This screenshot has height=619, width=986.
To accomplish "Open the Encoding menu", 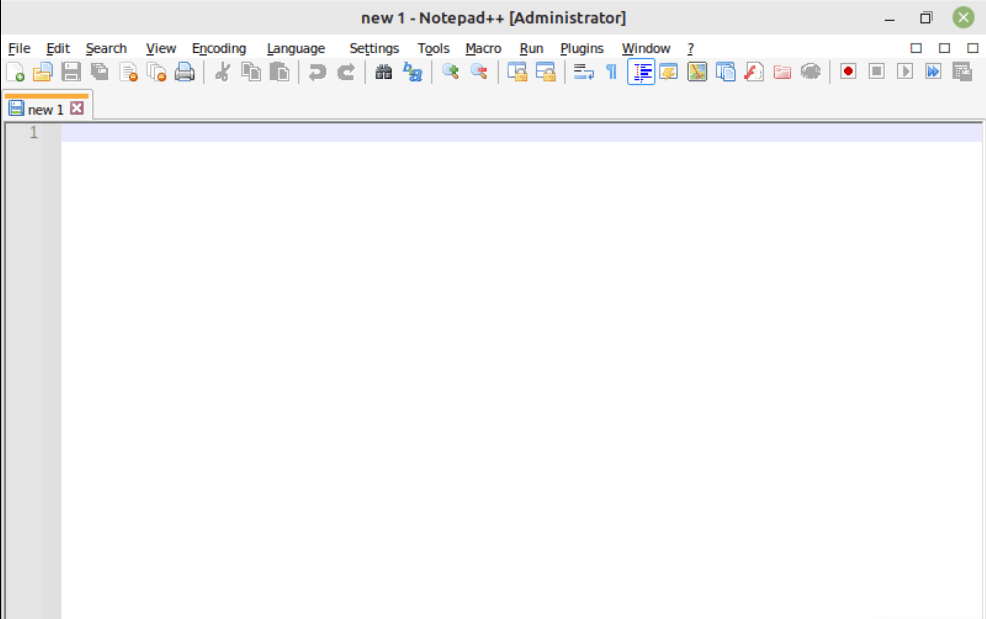I will 219,48.
